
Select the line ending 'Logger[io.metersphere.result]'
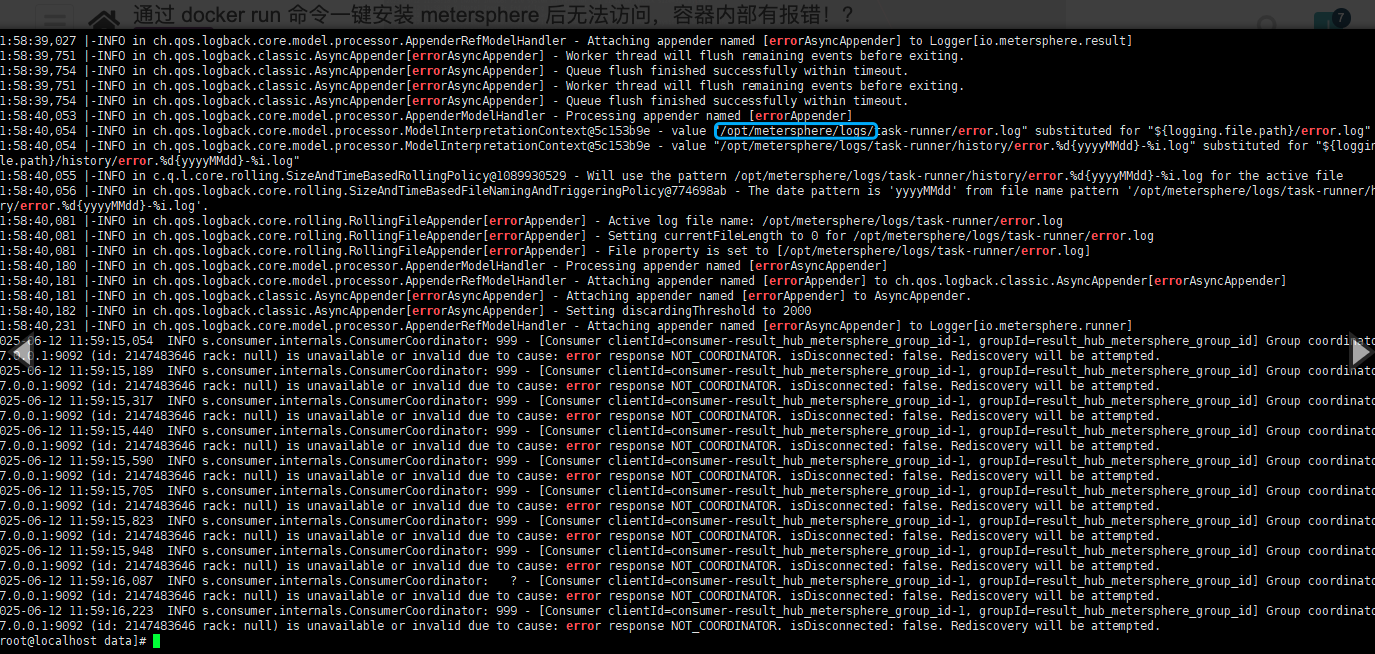click(x=566, y=41)
